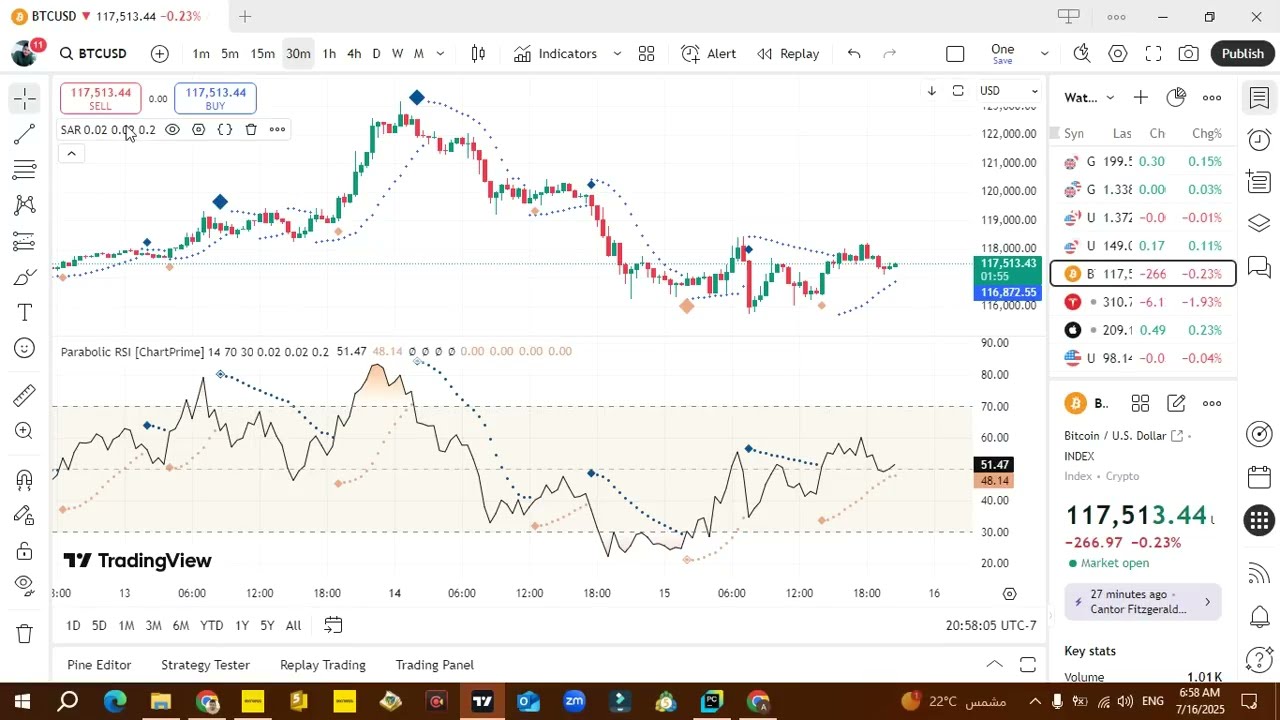The width and height of the screenshot is (1280, 720).
Task: Open the Indicators dialog
Action: (x=555, y=53)
